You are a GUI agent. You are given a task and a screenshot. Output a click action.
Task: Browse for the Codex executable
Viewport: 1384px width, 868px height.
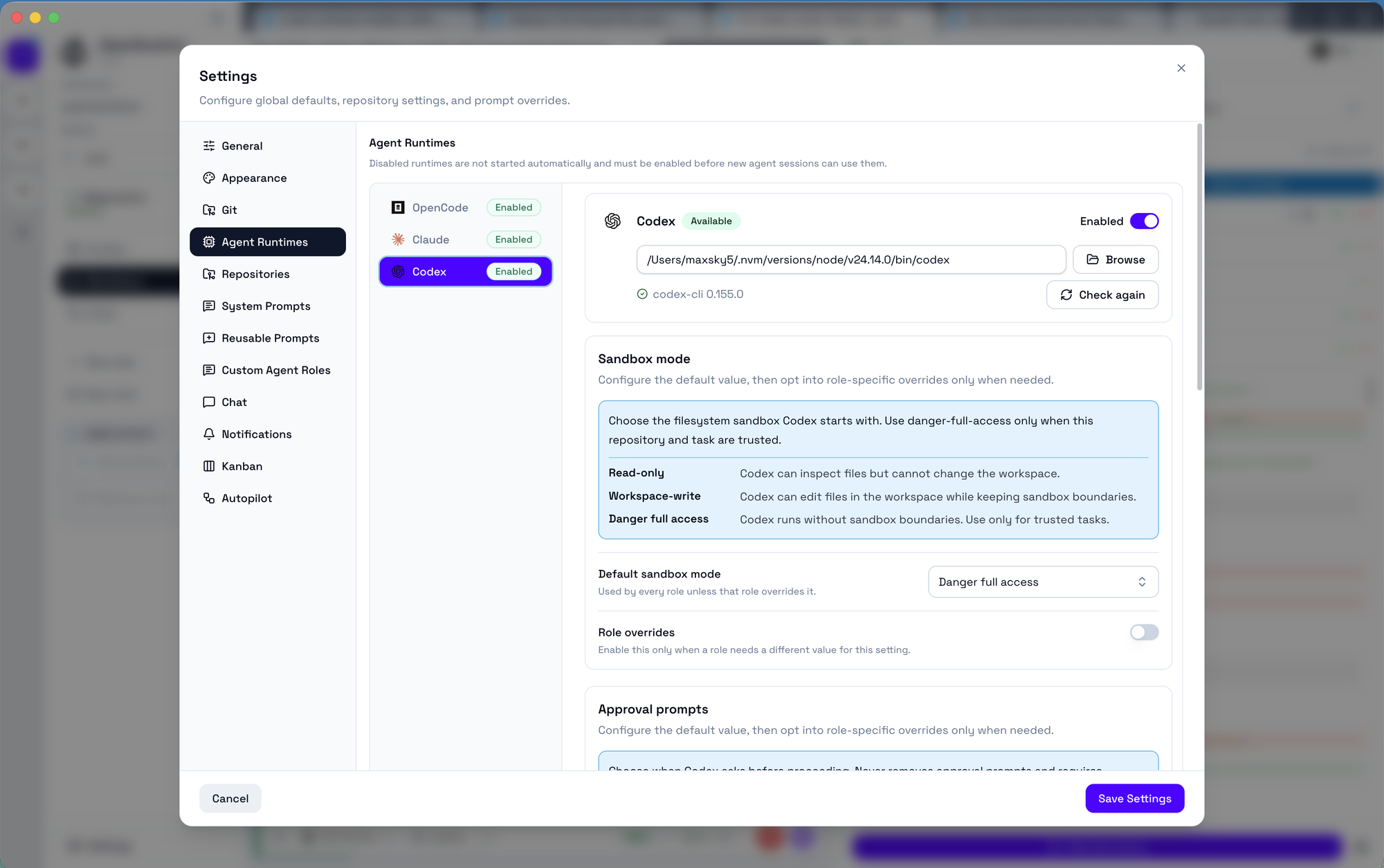point(1116,259)
